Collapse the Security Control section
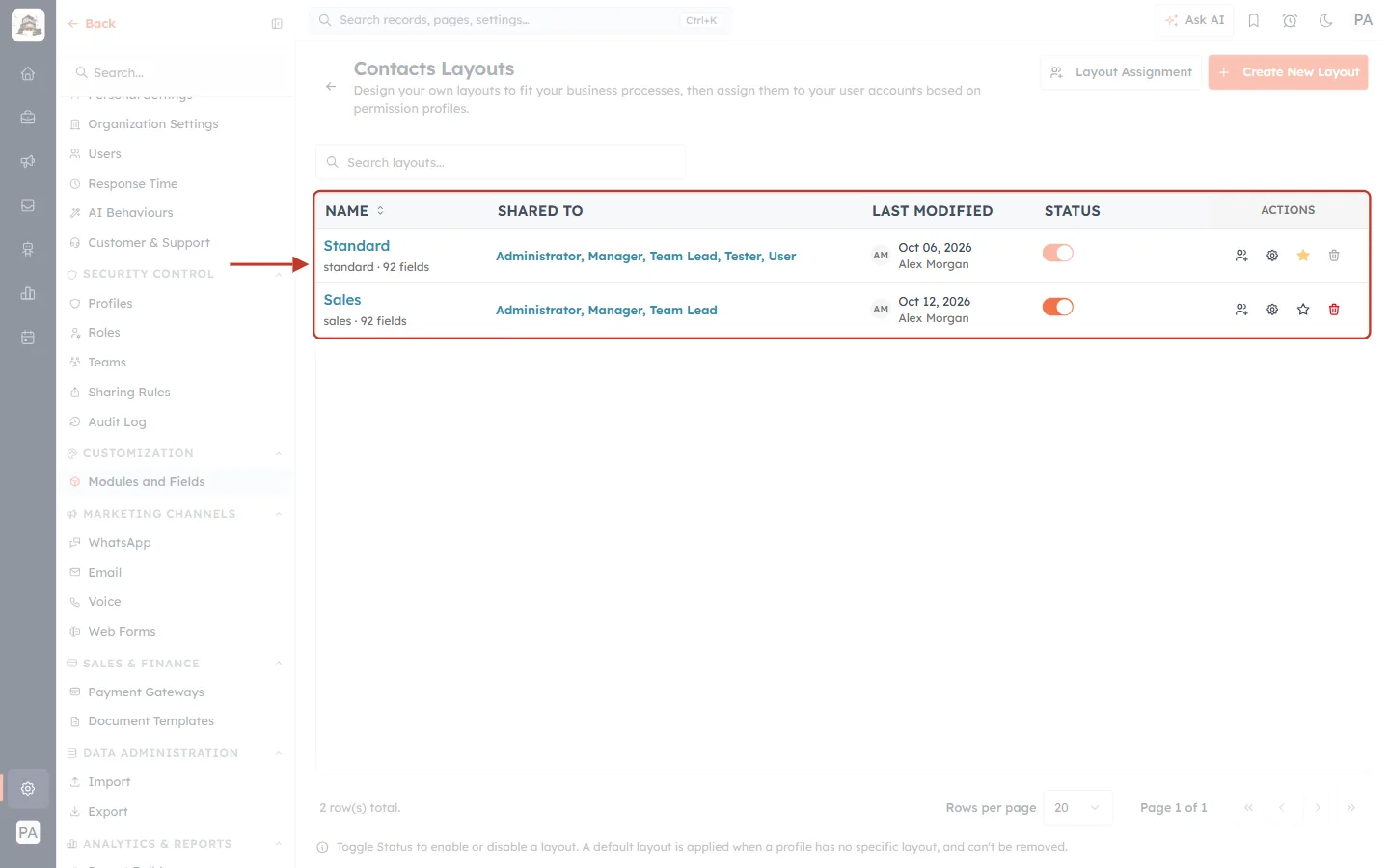 coord(279,274)
